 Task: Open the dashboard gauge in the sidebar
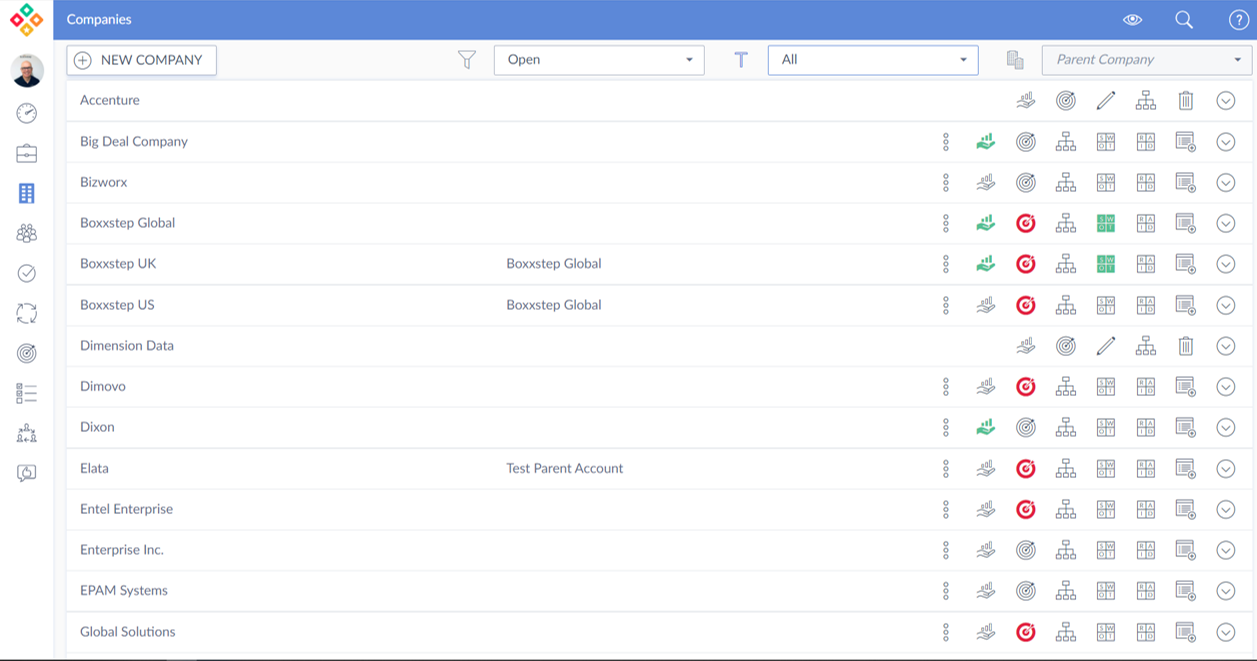point(27,113)
